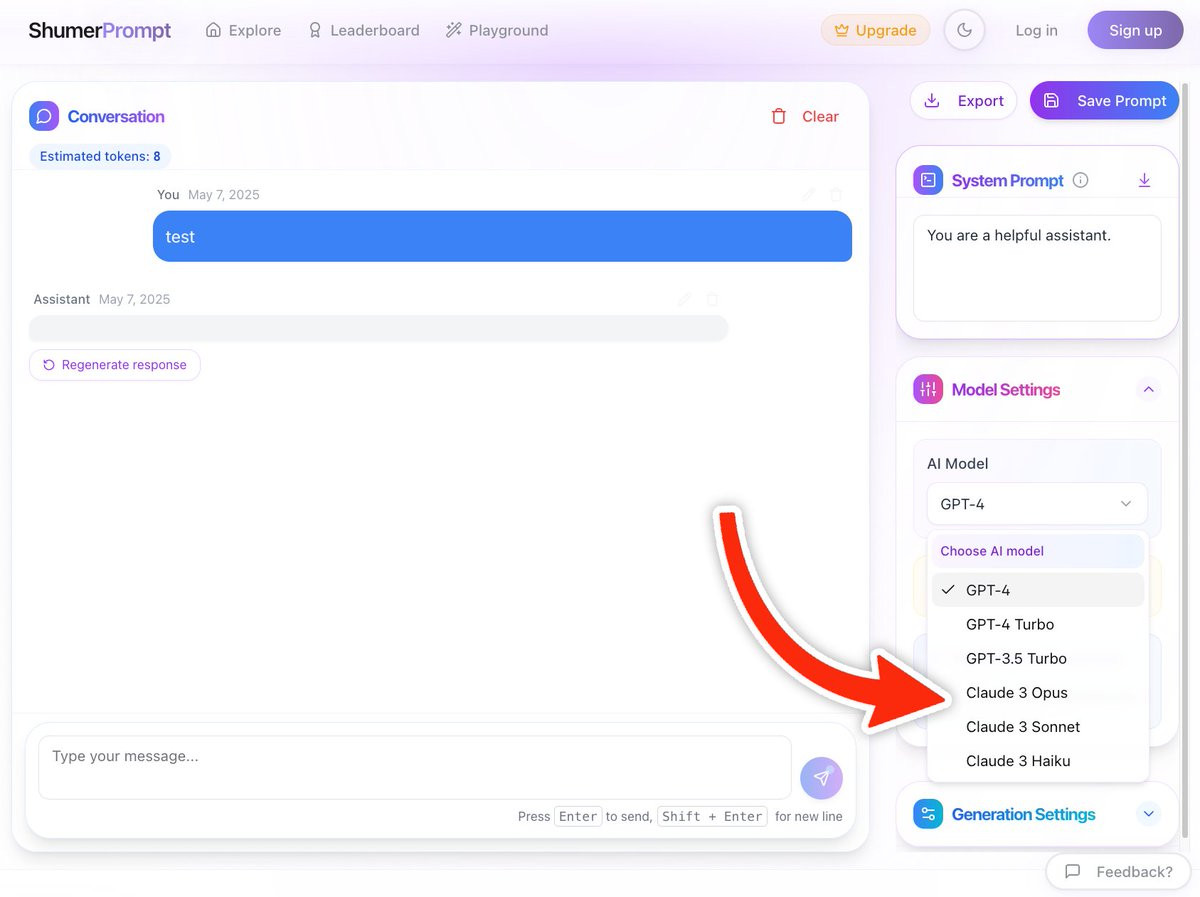The width and height of the screenshot is (1200, 897).
Task: Click the Model Settings heading
Action: pos(1005,389)
